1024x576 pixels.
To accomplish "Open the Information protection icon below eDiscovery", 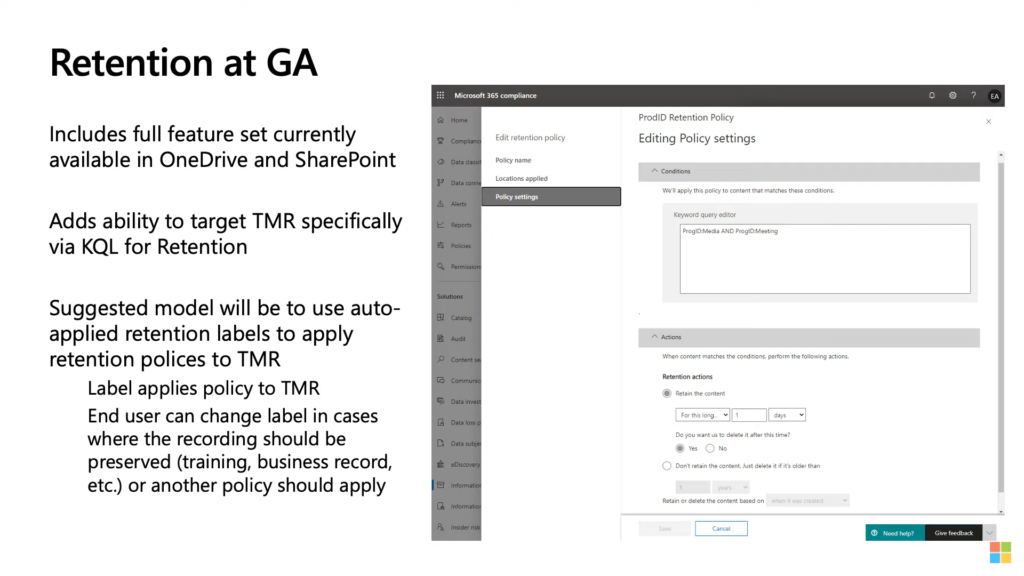I will [x=441, y=506].
